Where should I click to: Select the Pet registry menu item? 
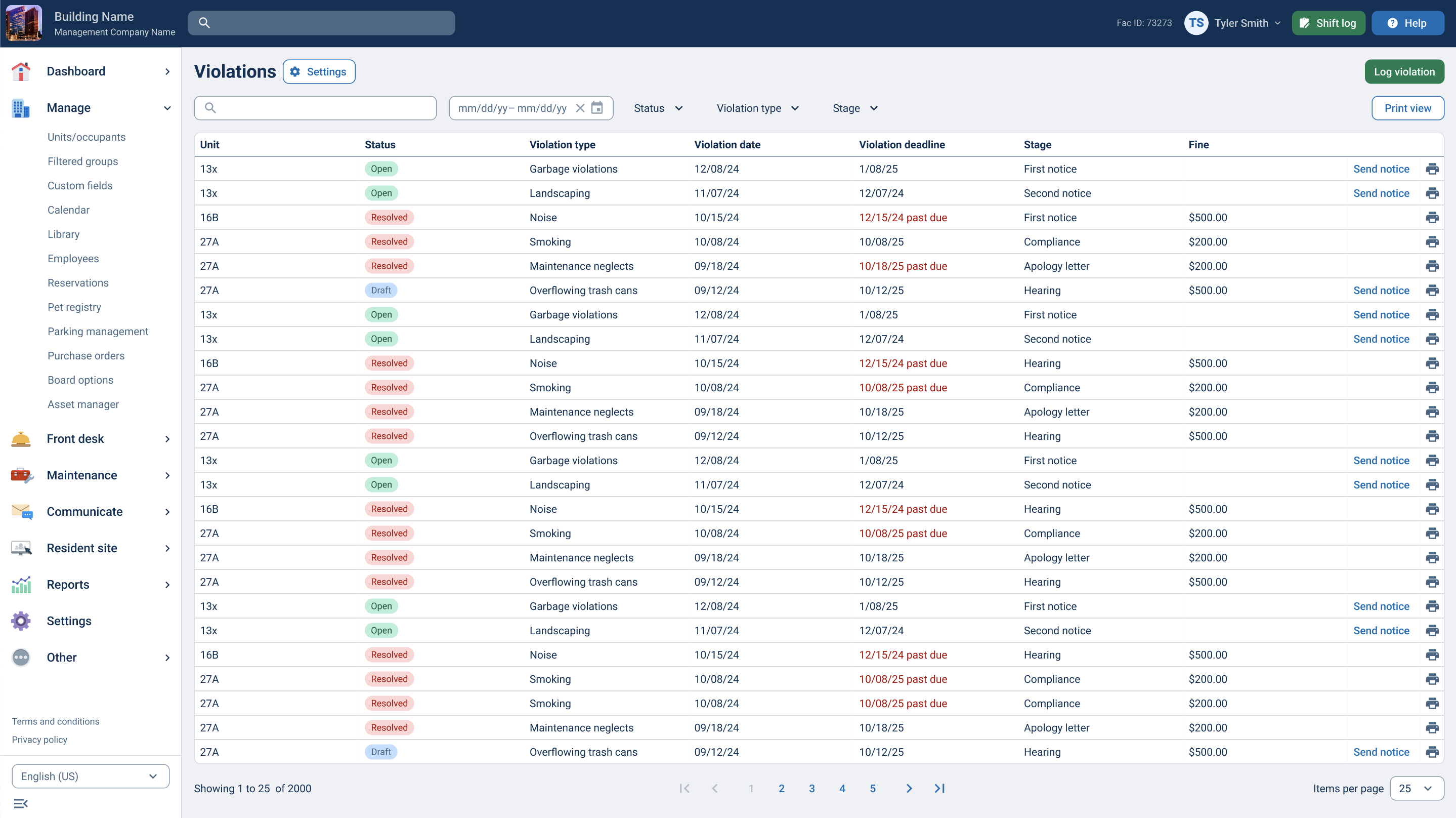tap(74, 307)
